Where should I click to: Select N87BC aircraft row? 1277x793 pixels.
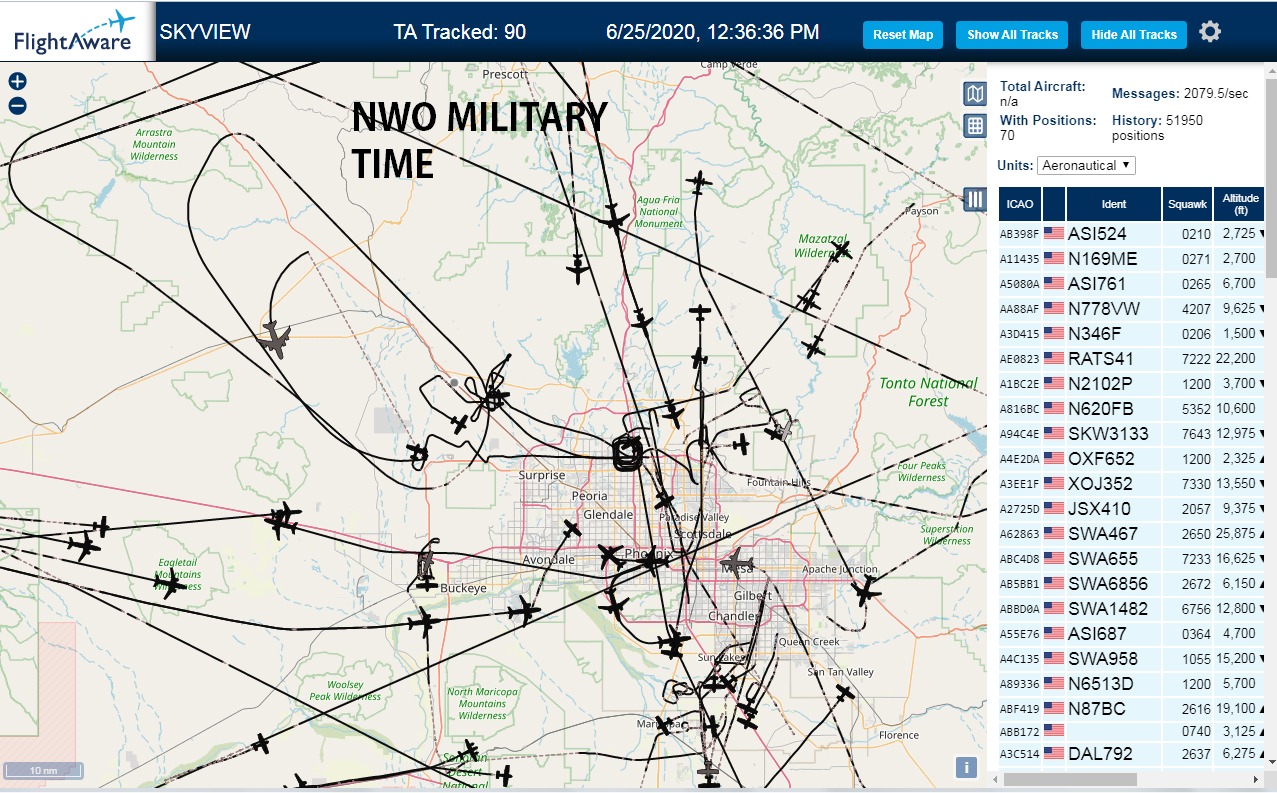(x=1132, y=708)
